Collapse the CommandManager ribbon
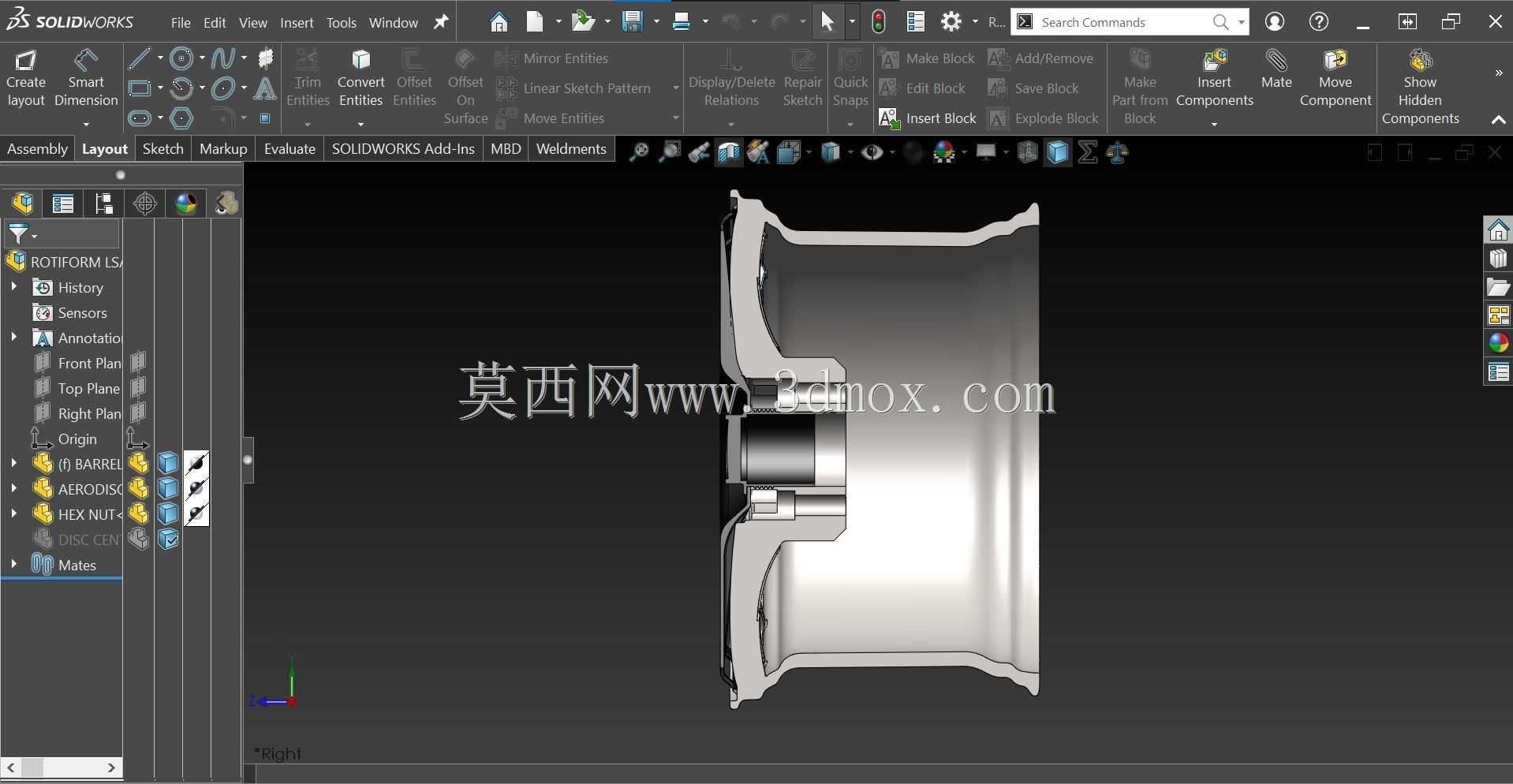The width and height of the screenshot is (1513, 784). pos(1498,120)
